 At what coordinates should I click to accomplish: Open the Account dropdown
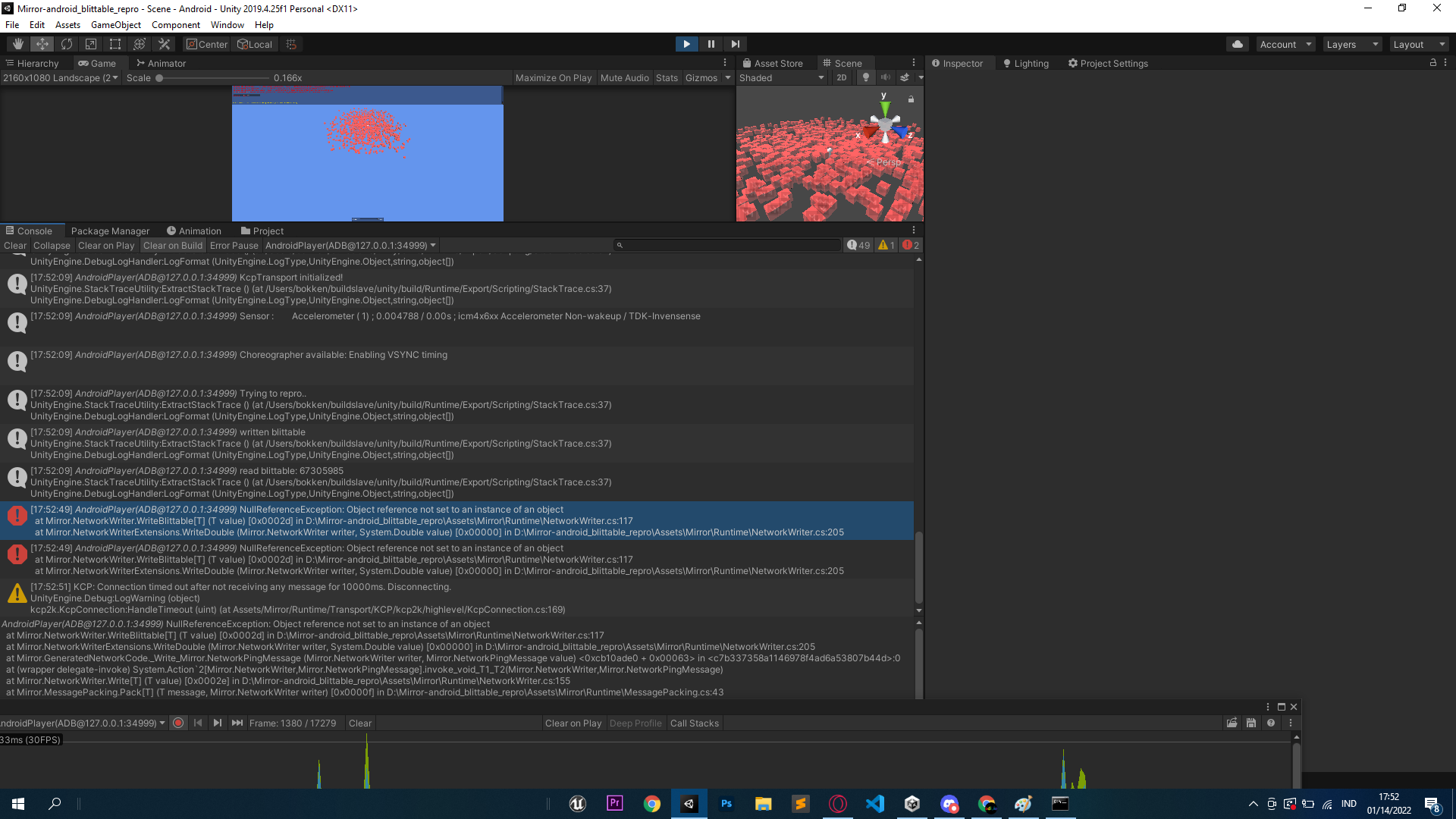1285,44
